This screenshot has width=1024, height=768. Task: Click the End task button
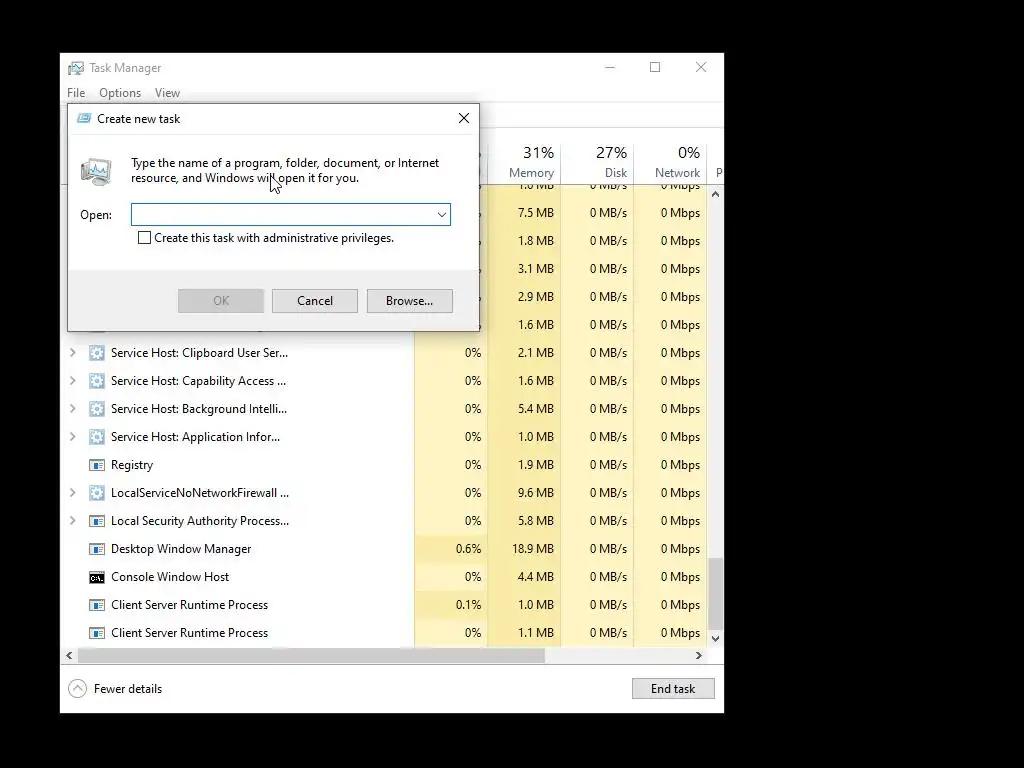pyautogui.click(x=673, y=688)
